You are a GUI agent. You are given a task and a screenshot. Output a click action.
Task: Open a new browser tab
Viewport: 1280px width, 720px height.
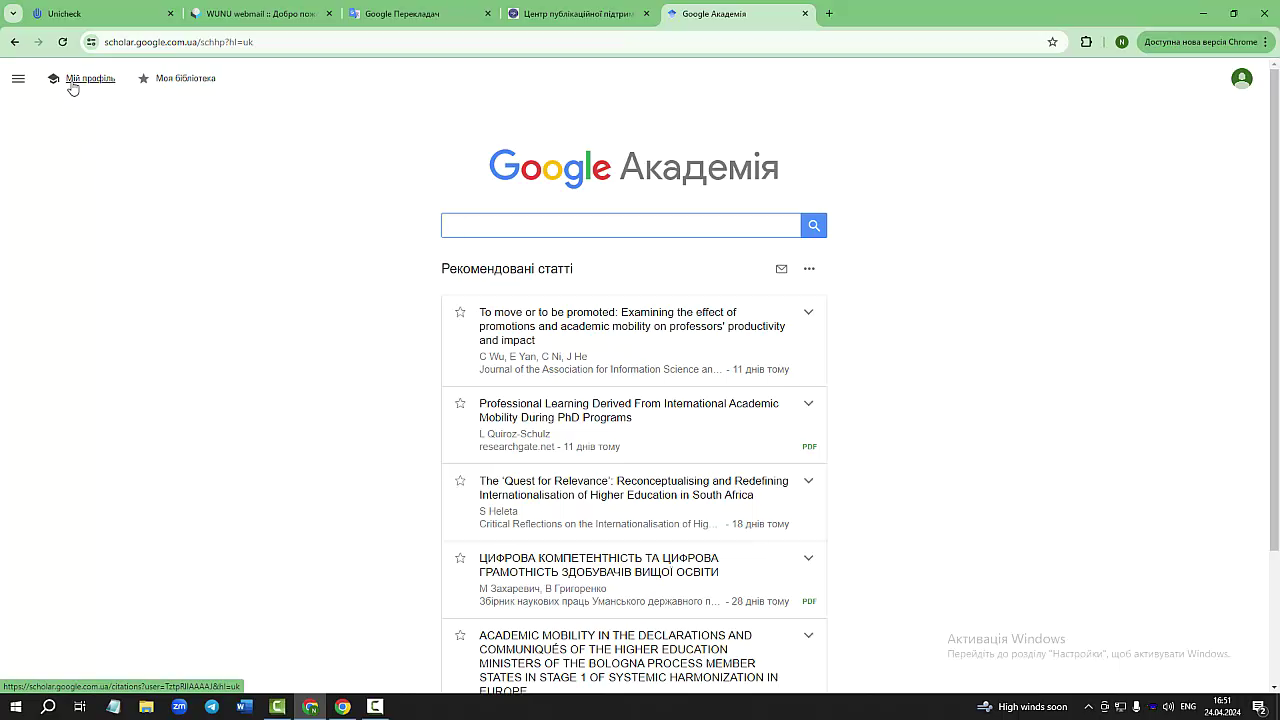pyautogui.click(x=829, y=14)
